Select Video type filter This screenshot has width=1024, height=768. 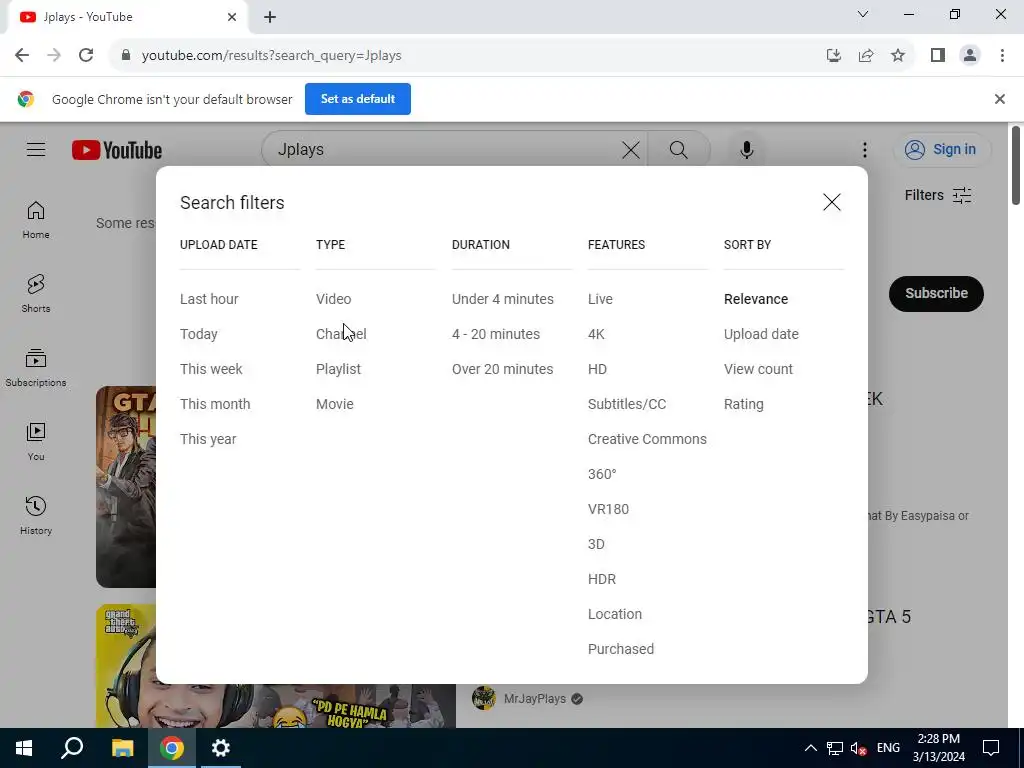333,299
